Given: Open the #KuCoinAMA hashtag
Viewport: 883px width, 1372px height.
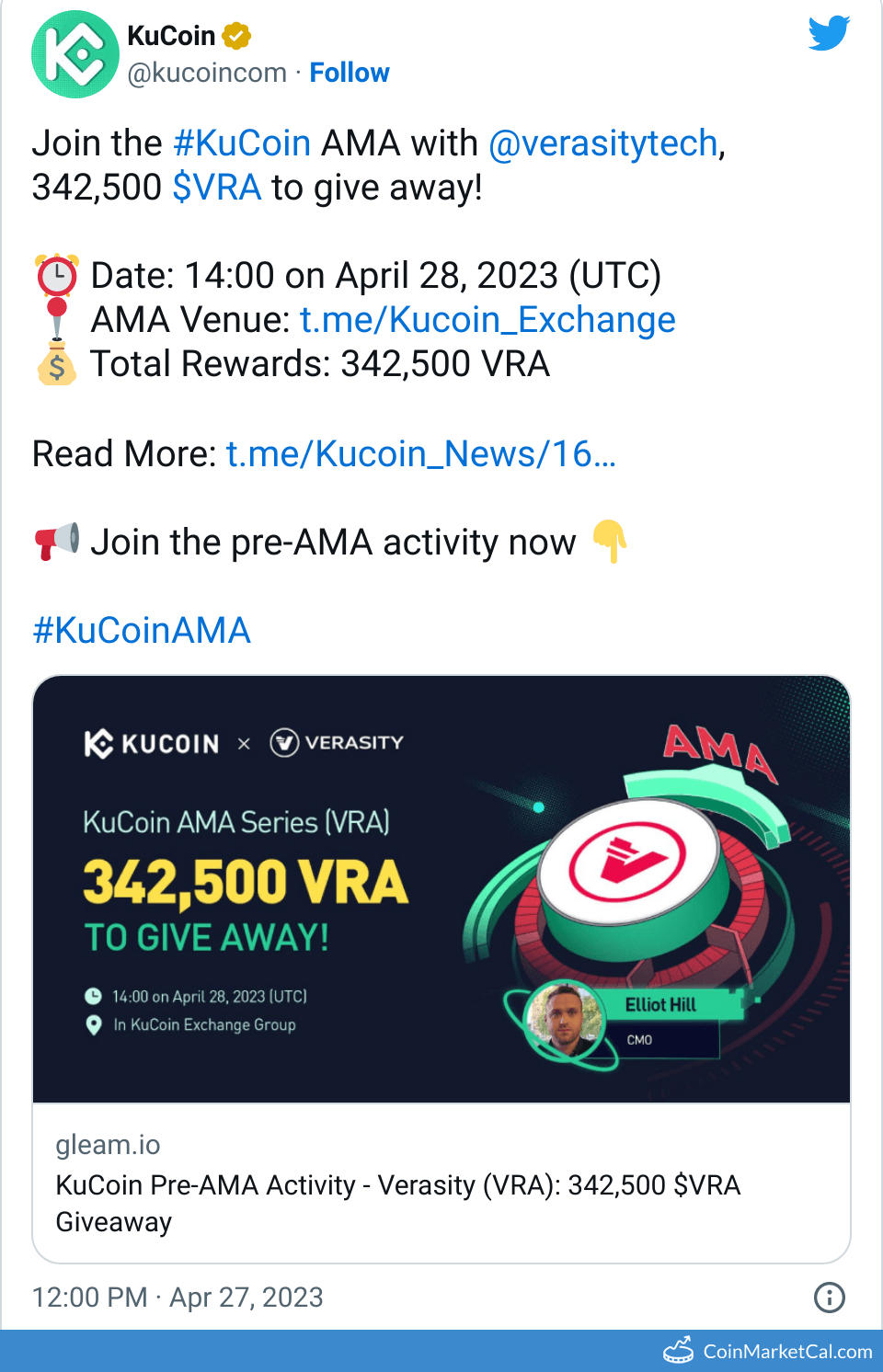Looking at the screenshot, I should click(141, 630).
